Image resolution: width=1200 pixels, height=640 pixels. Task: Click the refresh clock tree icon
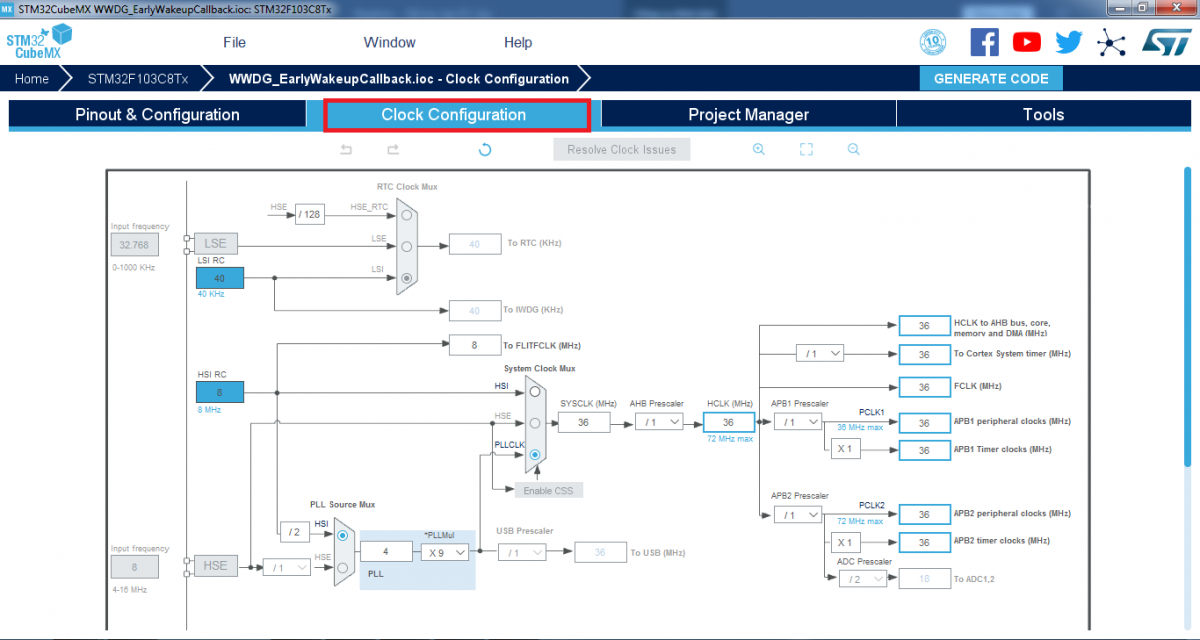tap(485, 150)
